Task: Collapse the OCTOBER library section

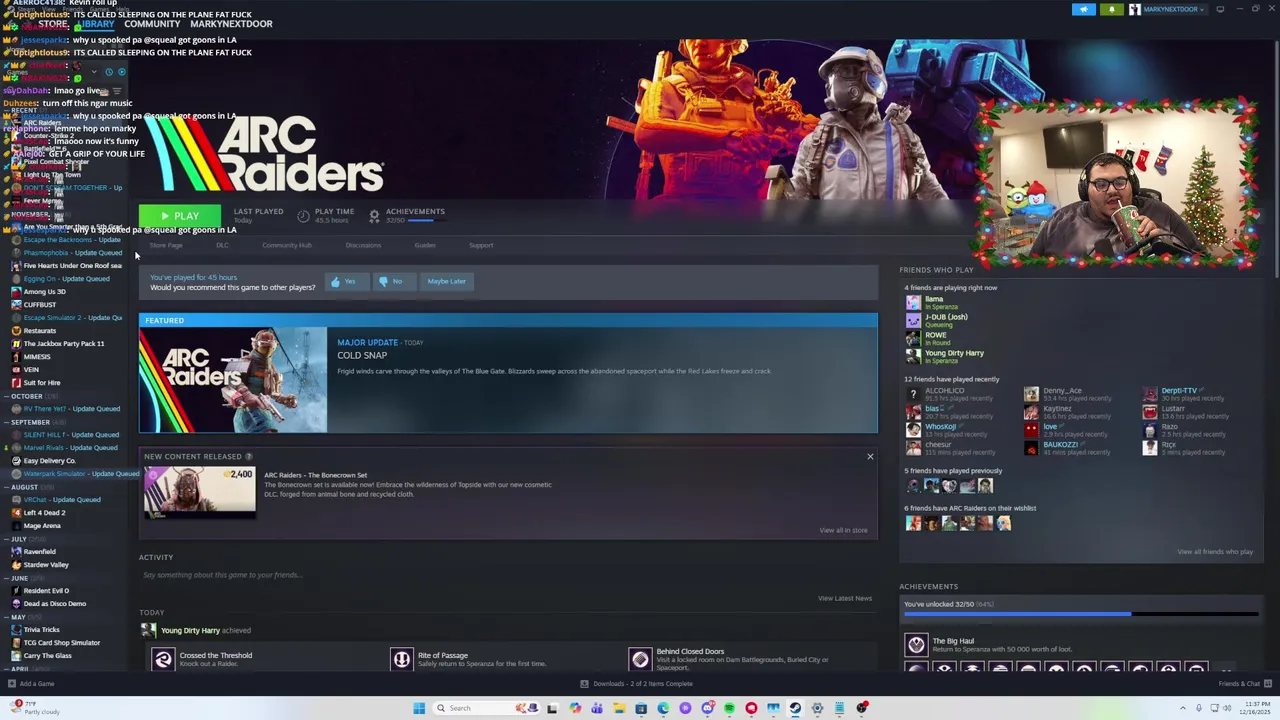Action: (7, 396)
